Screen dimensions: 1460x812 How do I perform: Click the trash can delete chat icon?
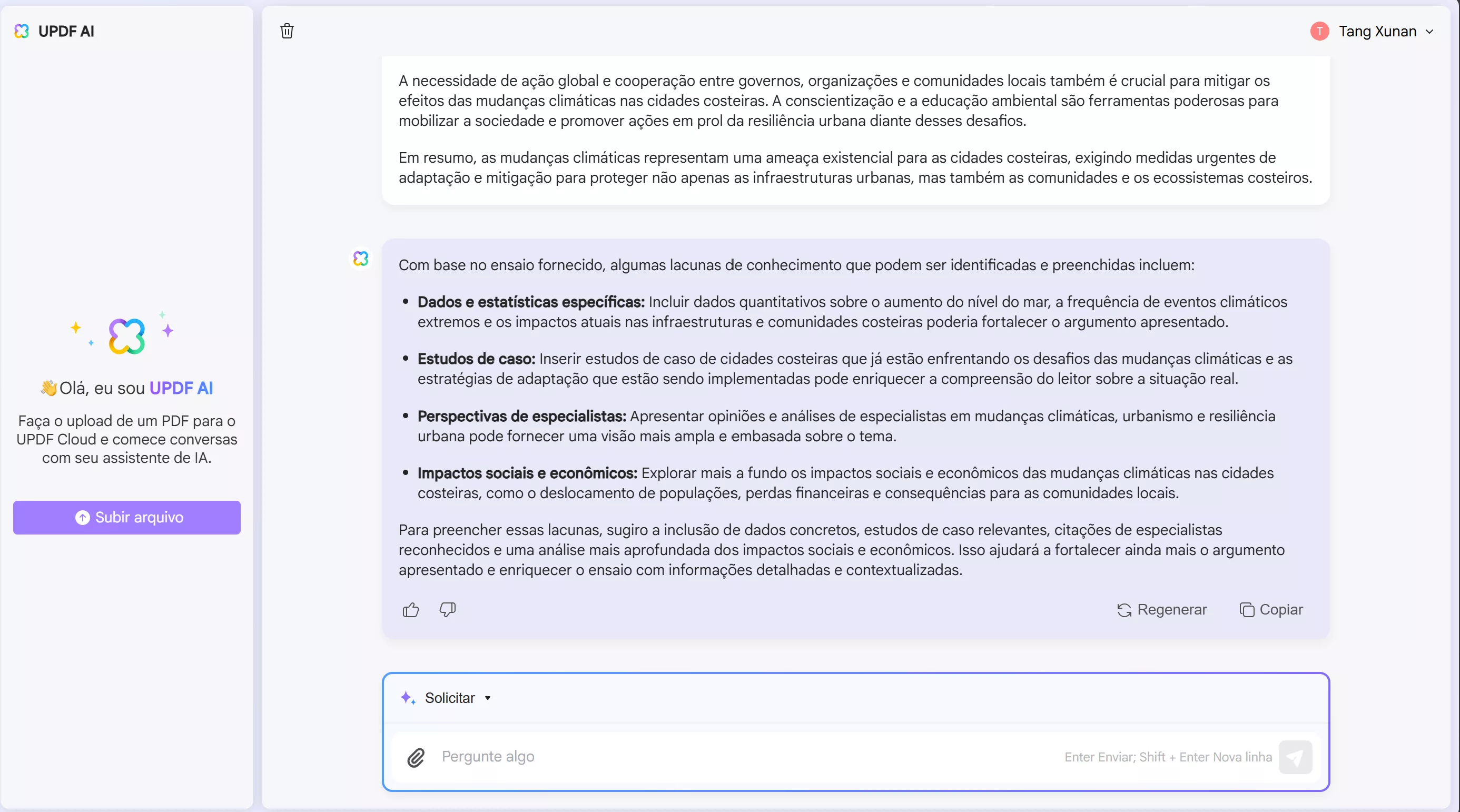click(x=287, y=31)
